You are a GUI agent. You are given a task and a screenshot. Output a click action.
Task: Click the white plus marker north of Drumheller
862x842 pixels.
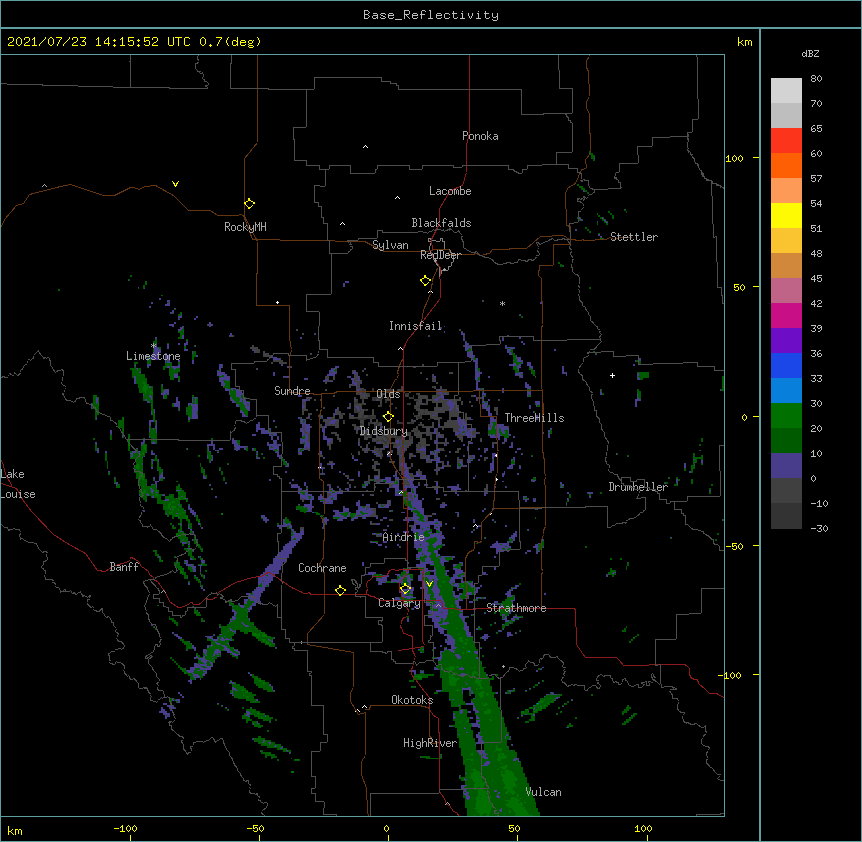point(612,375)
